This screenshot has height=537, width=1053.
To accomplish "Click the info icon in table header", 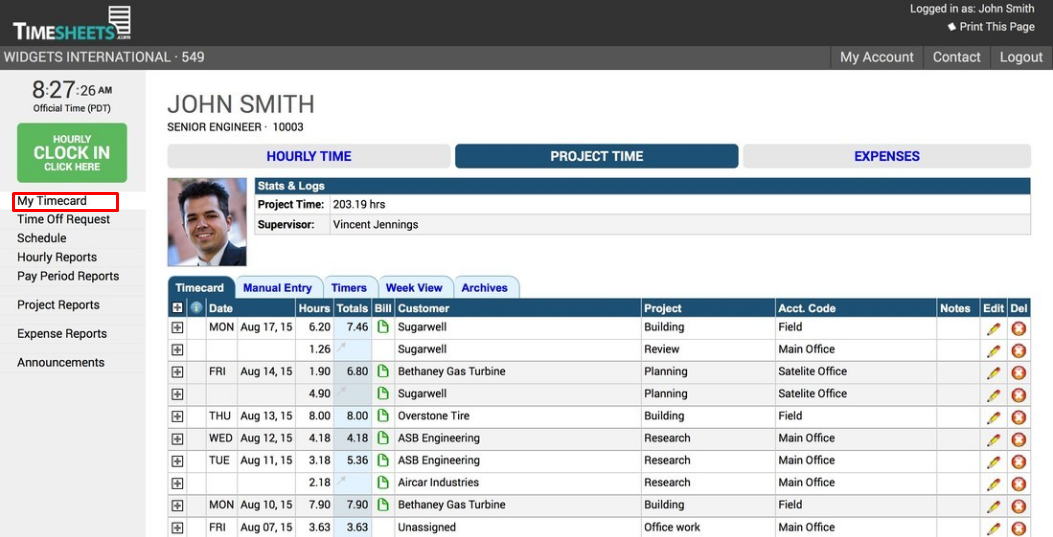I will 196,308.
